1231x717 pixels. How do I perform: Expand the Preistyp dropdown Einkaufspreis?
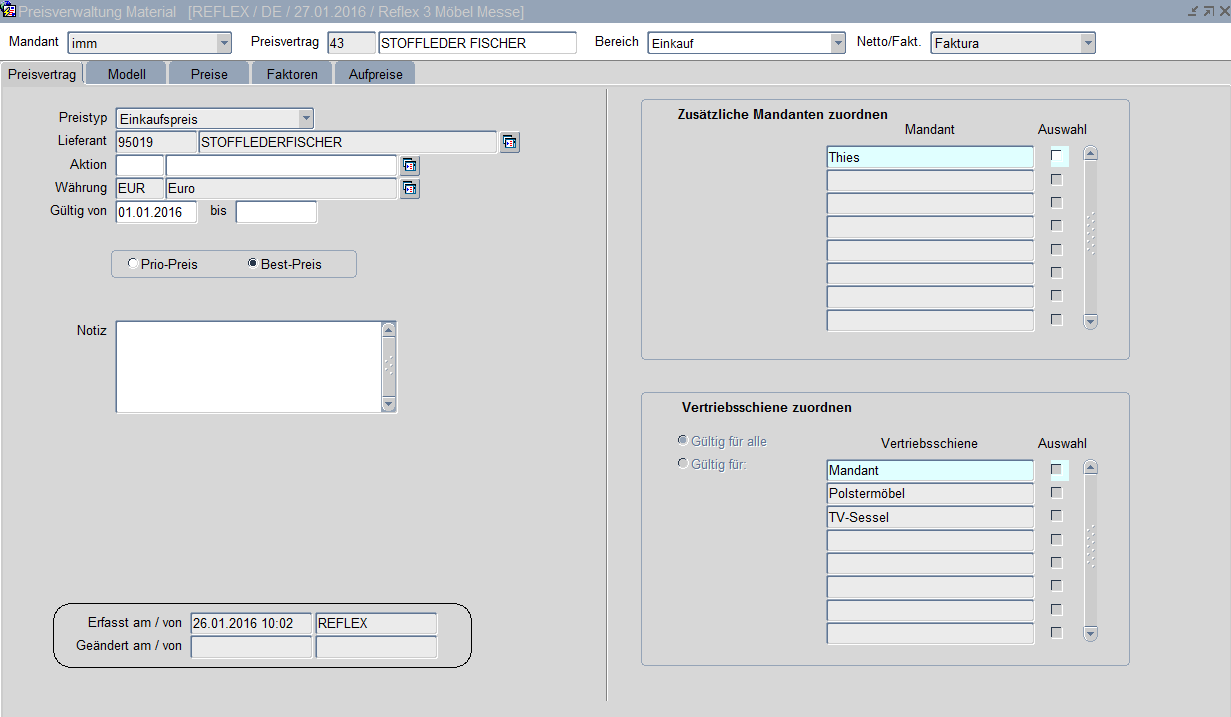(x=306, y=119)
